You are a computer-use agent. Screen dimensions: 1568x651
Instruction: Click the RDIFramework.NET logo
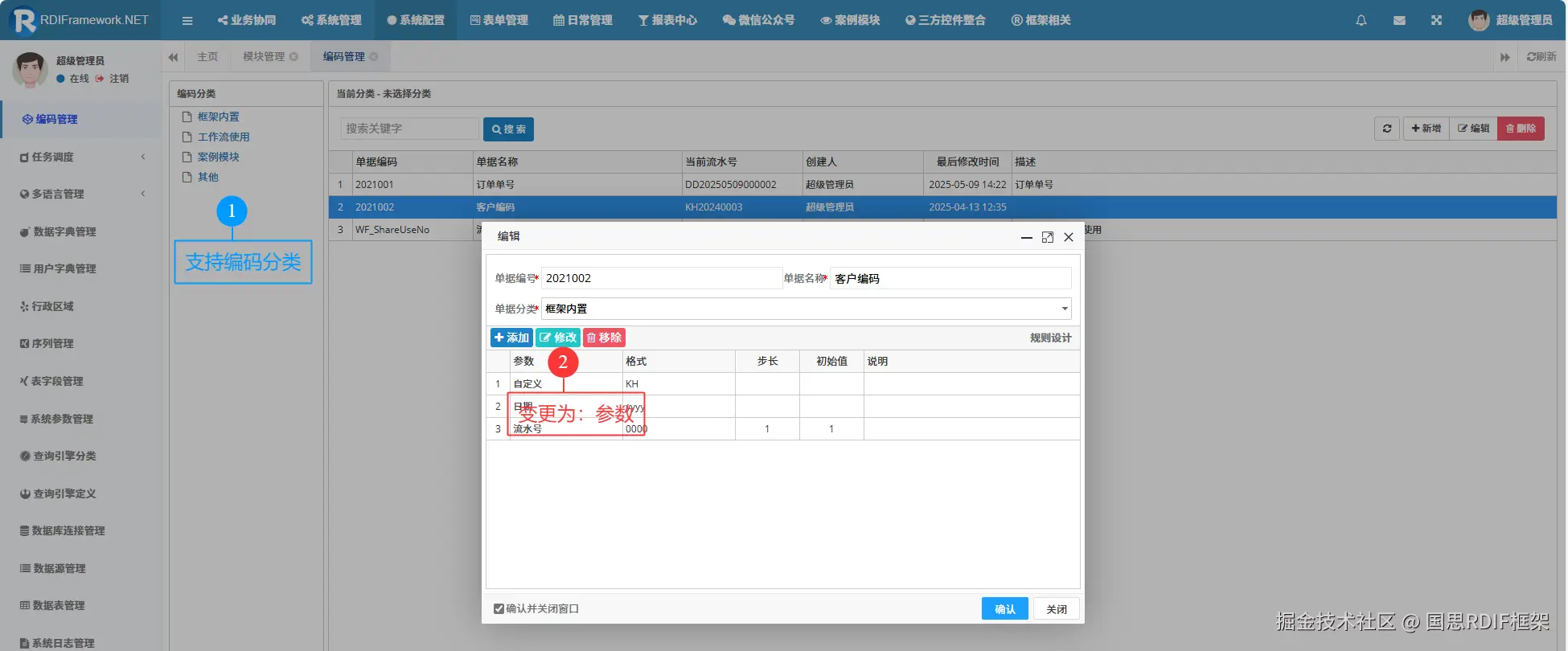click(x=80, y=20)
